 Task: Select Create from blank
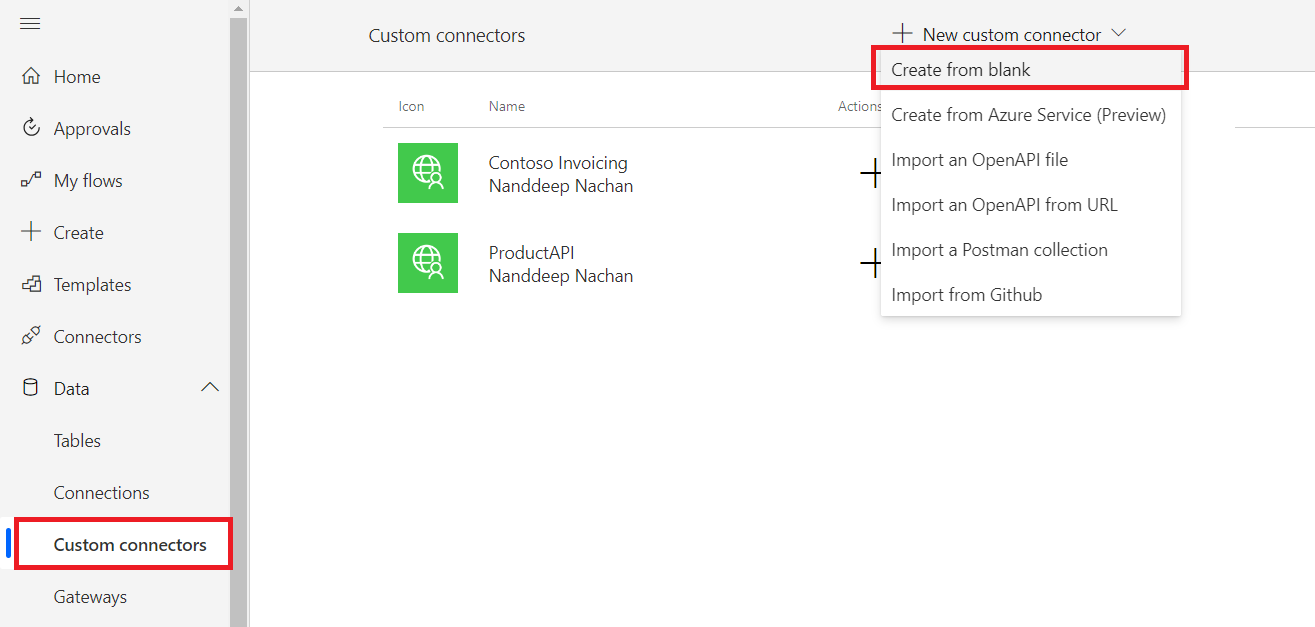pos(961,70)
